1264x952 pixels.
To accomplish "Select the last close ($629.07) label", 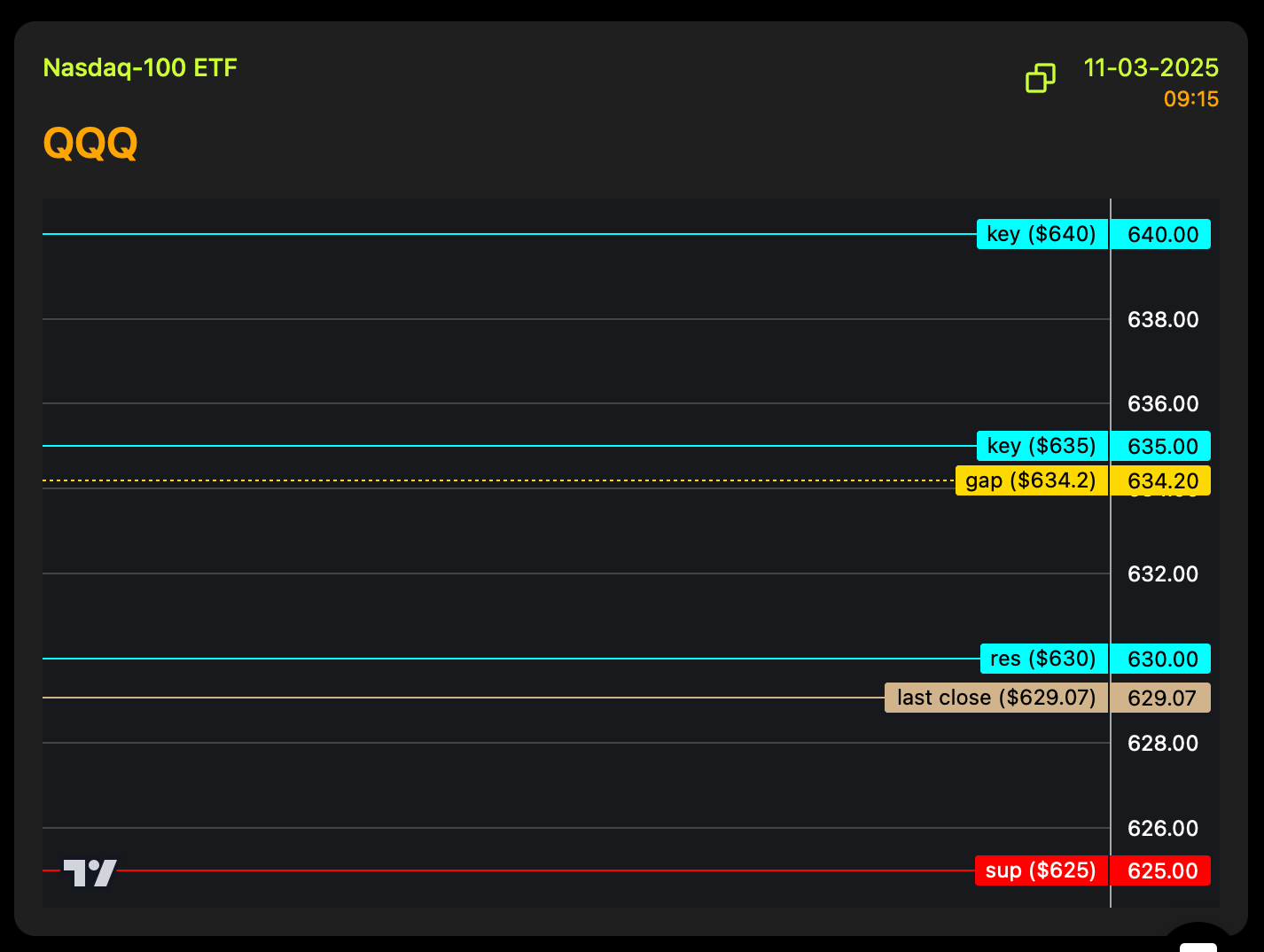I will click(996, 698).
